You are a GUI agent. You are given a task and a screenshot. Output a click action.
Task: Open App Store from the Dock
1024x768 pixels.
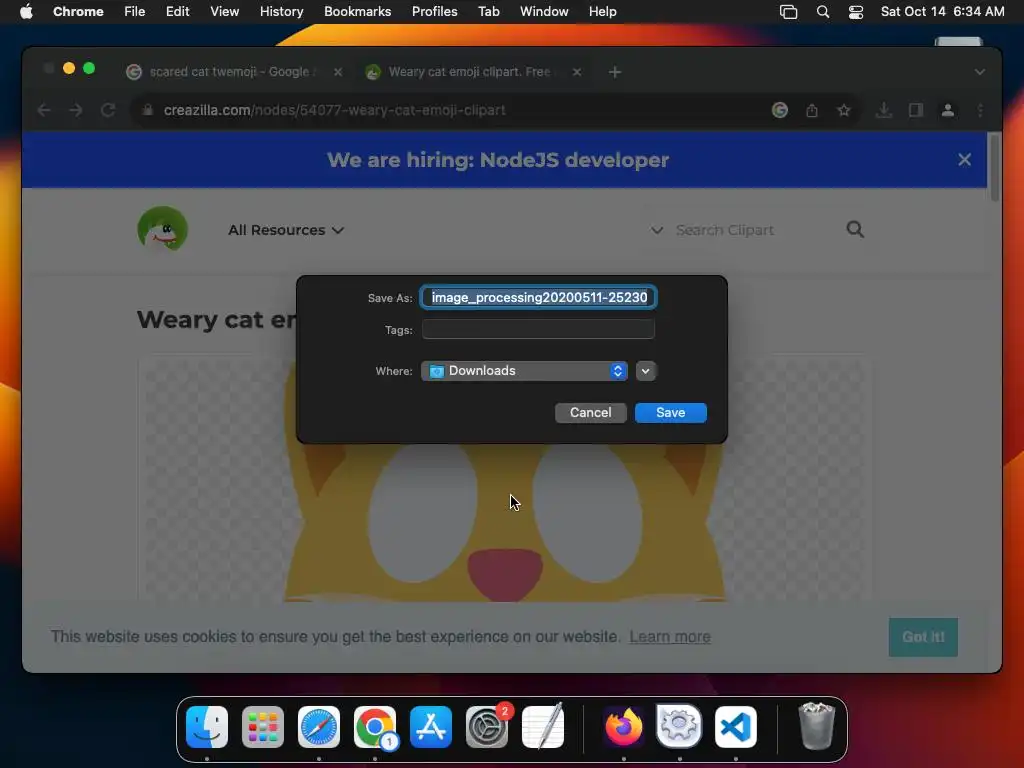[431, 727]
